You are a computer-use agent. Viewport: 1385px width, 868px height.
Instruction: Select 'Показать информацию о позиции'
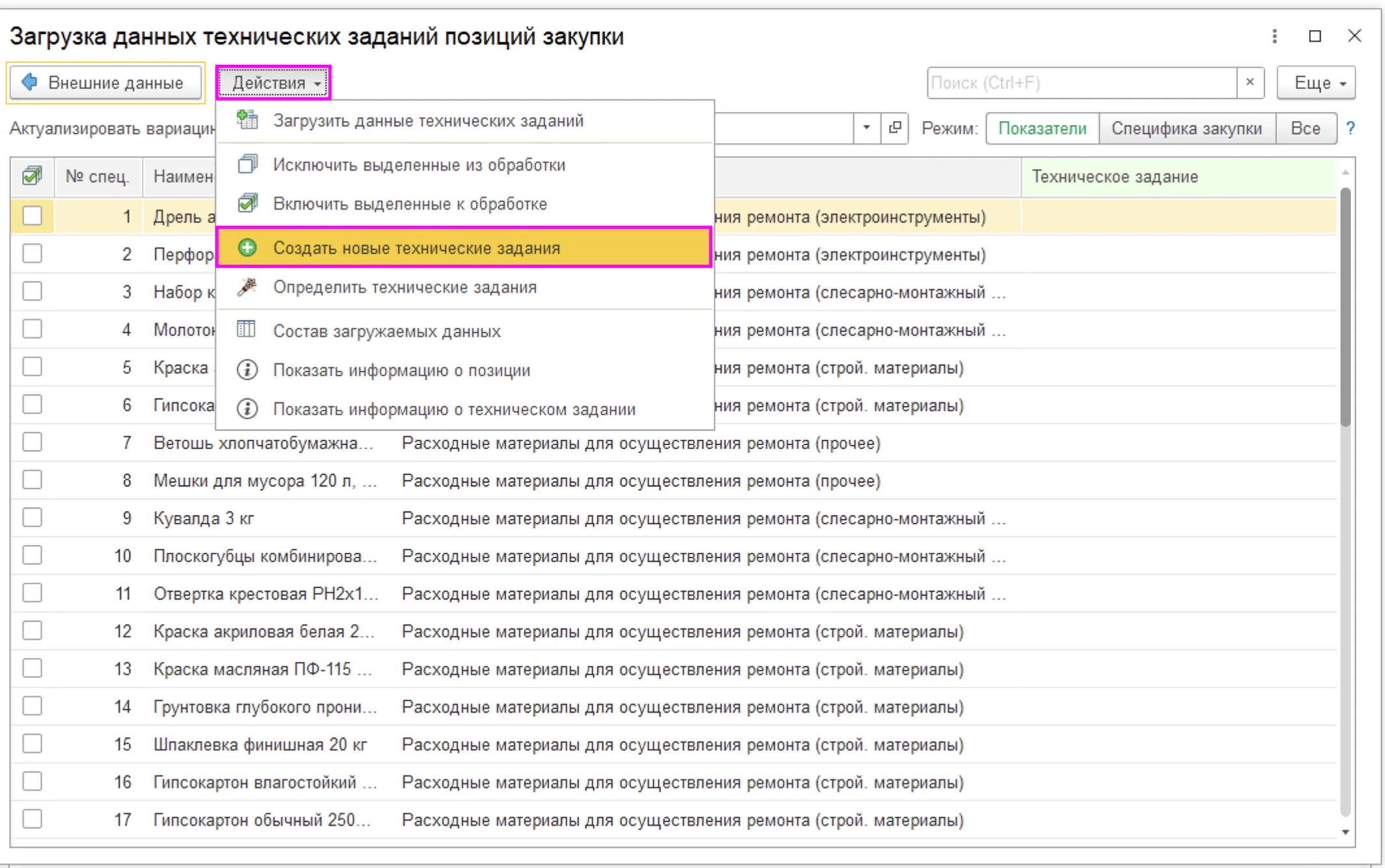tap(465, 370)
